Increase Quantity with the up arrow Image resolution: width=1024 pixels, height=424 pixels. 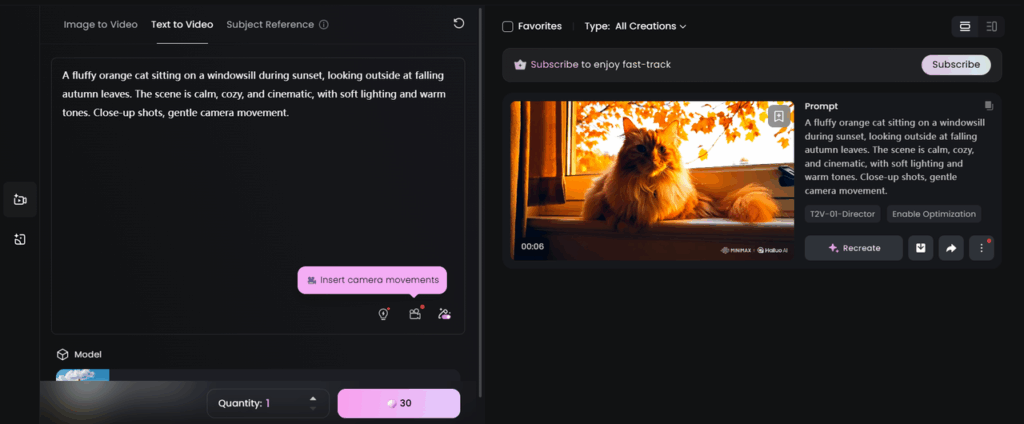(313, 397)
